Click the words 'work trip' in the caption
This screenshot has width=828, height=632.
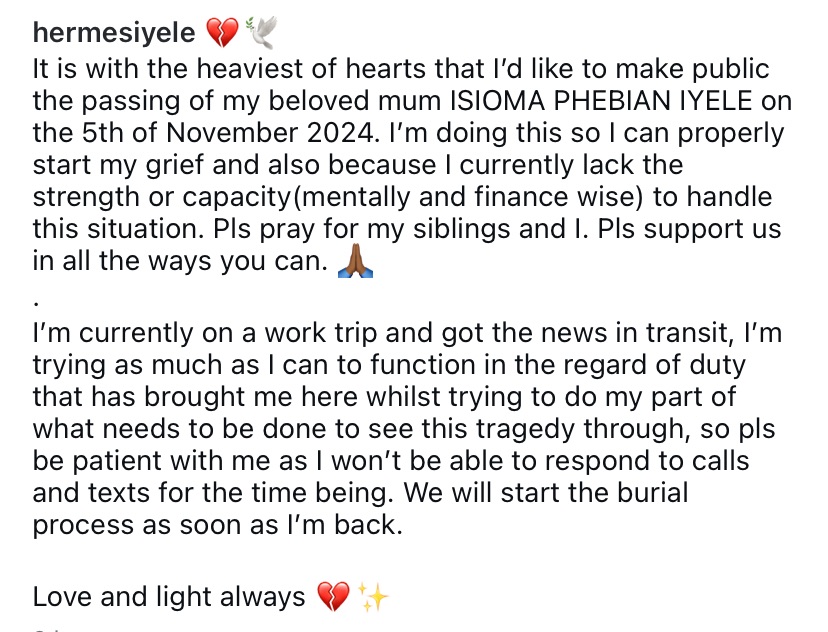321,333
